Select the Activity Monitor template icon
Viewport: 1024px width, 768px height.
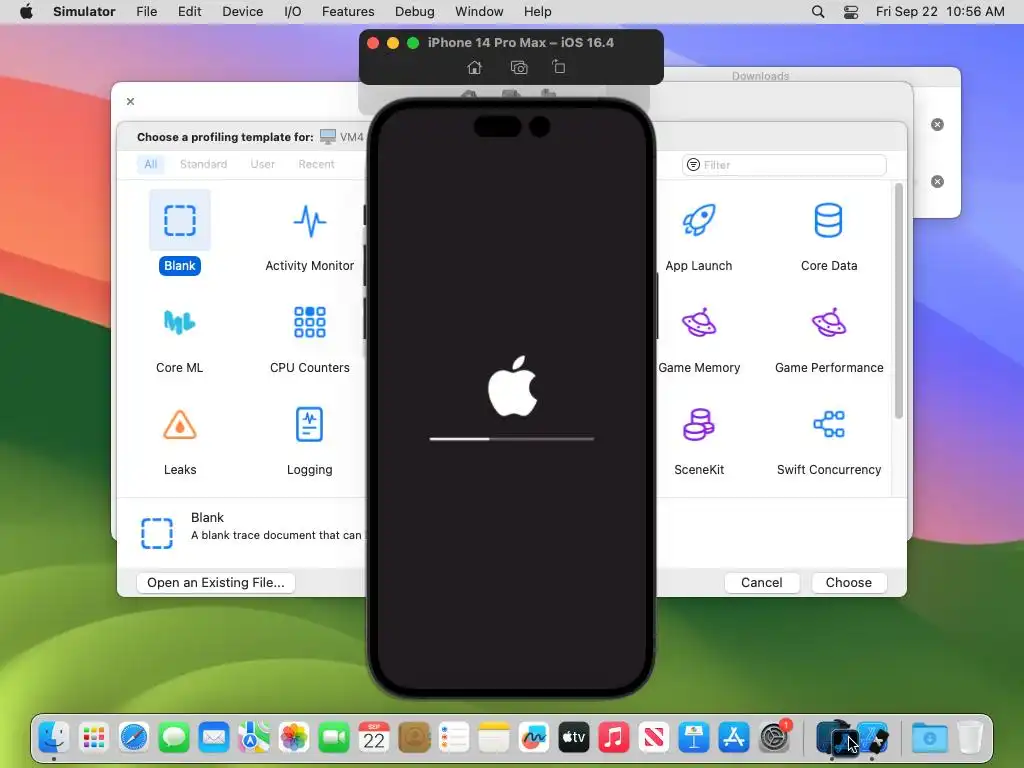pos(310,221)
